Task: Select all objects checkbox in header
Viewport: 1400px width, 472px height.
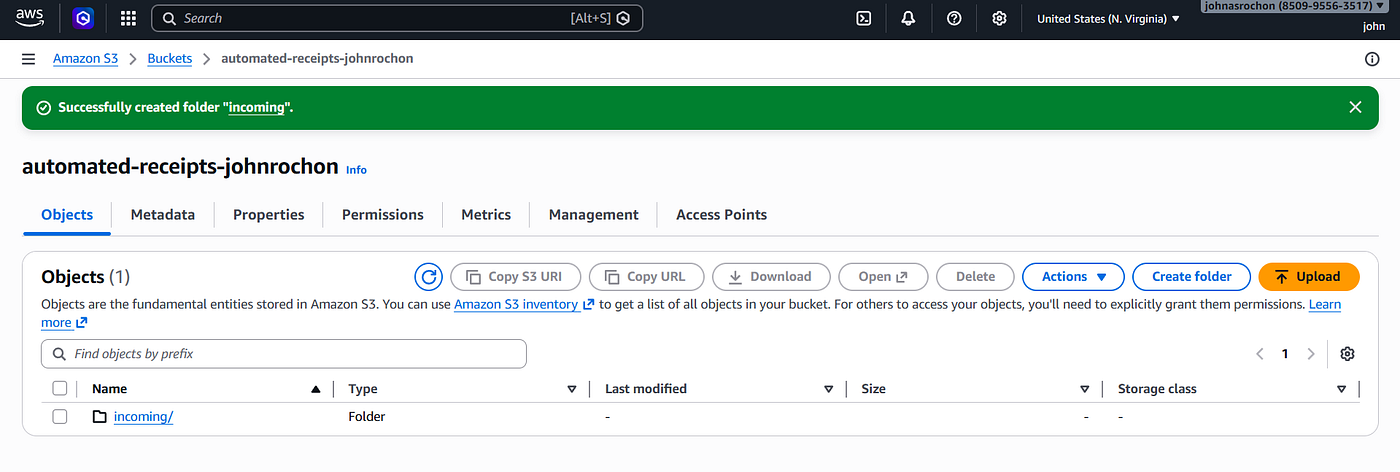Action: (x=60, y=389)
